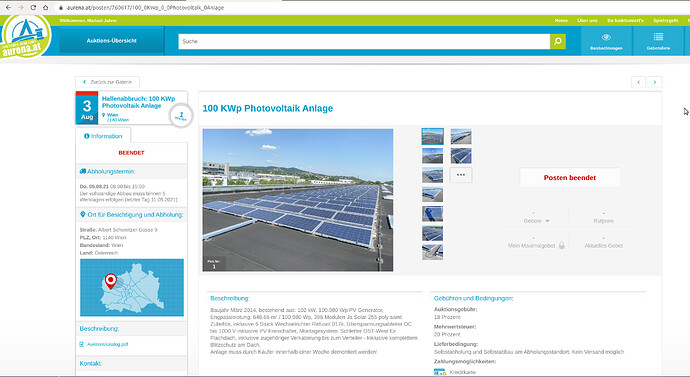Click the Mein Maximalgebot lock field
The width and height of the screenshot is (690, 377).
[536, 246]
